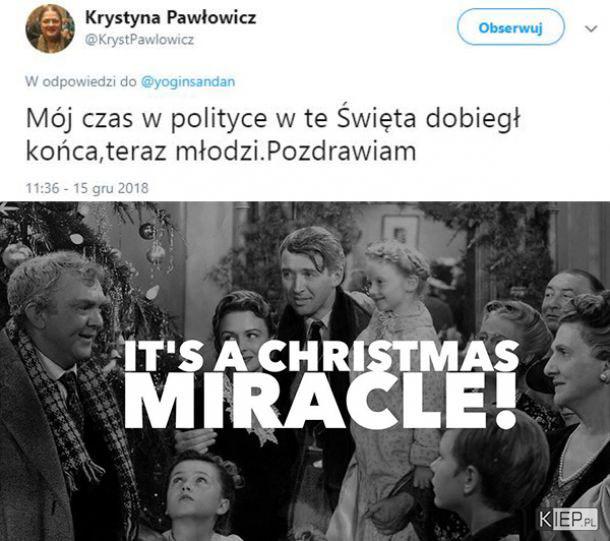610x541 pixels.
Task: Click the girl looking upward at bottom
Action: [198, 496]
